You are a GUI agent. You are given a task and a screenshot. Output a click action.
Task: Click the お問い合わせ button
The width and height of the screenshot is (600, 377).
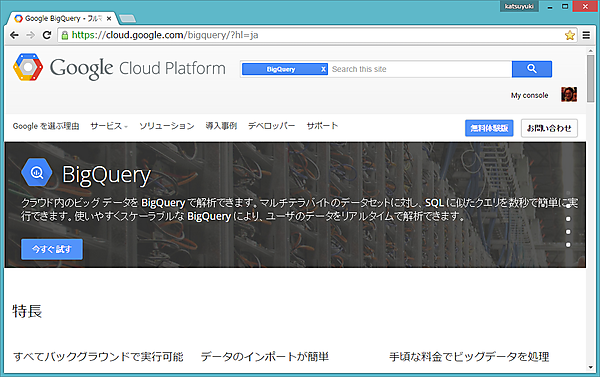pos(549,128)
